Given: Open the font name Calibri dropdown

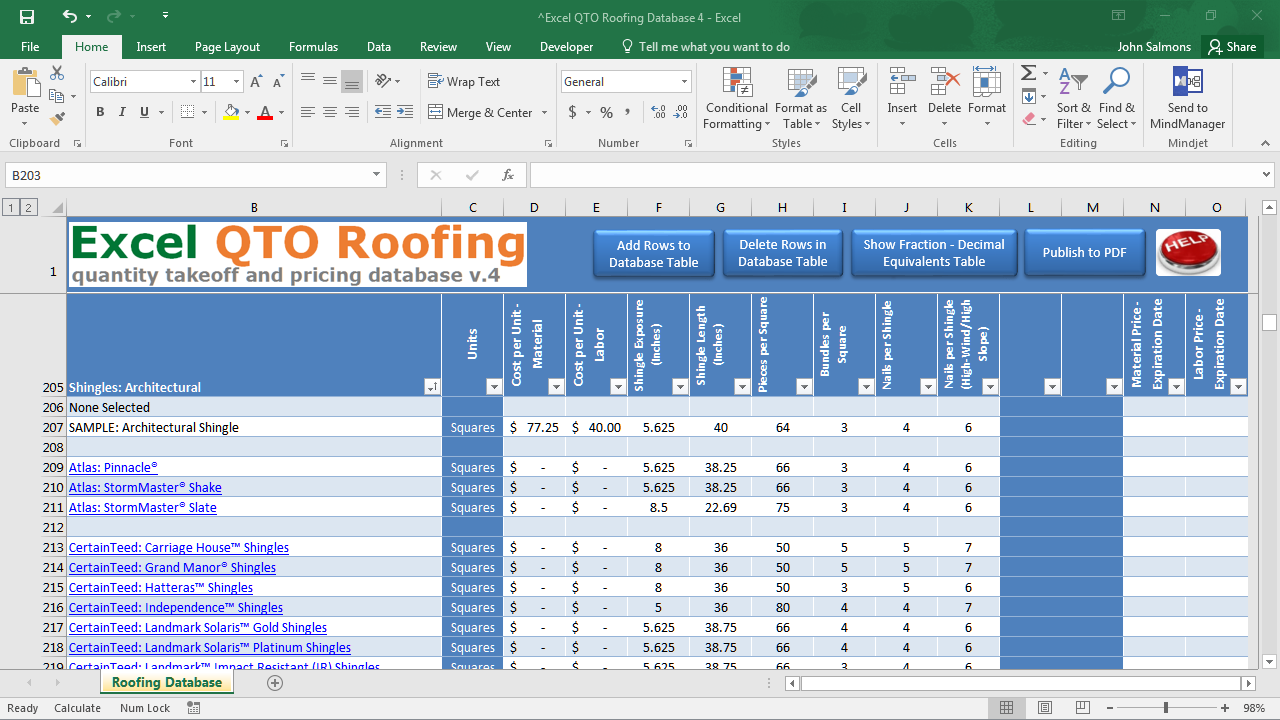Looking at the screenshot, I should 193,82.
